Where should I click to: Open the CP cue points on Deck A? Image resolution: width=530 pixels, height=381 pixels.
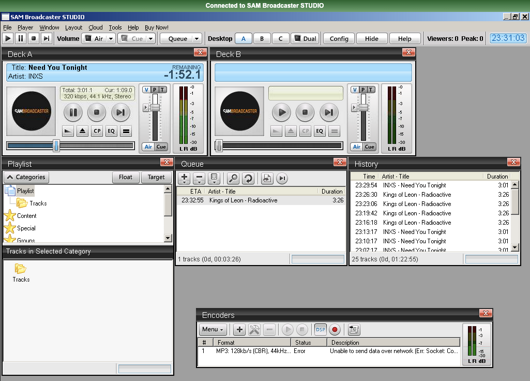97,131
